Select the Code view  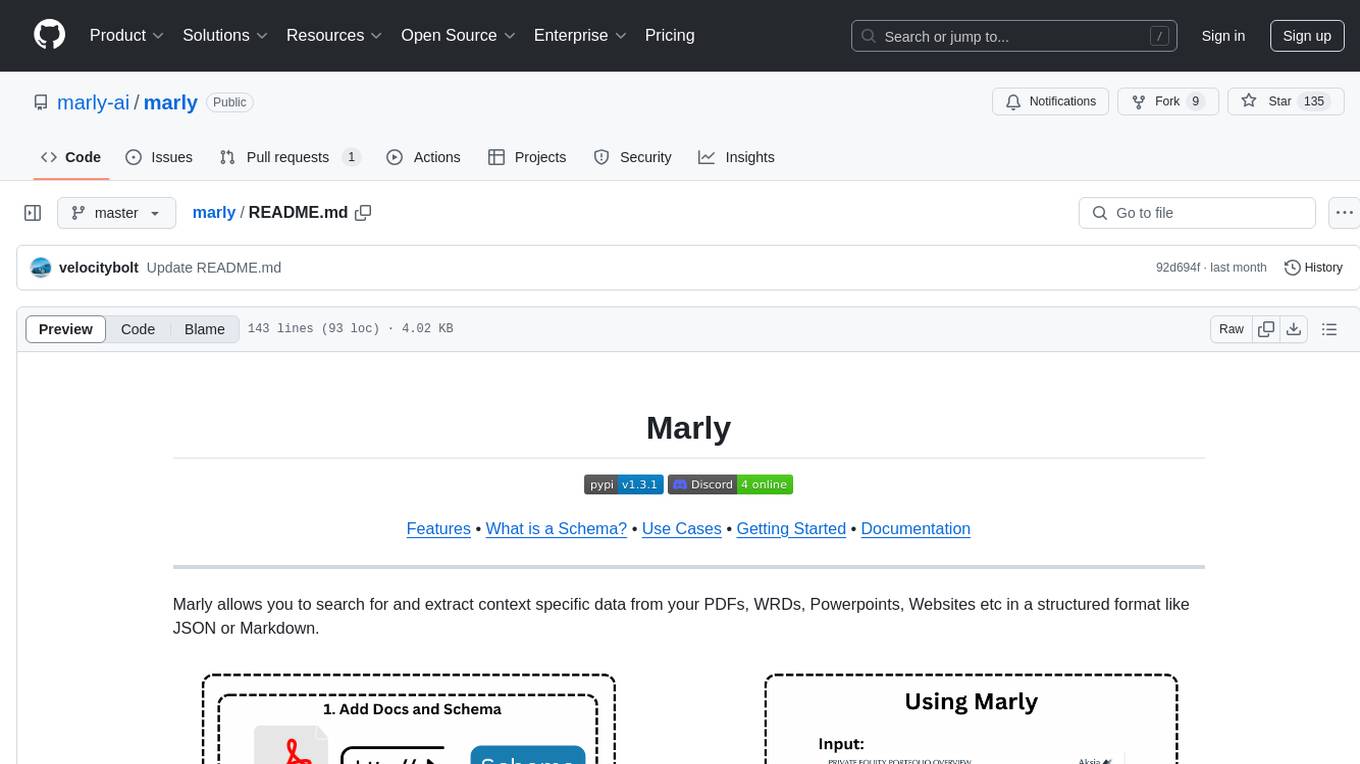[138, 329]
